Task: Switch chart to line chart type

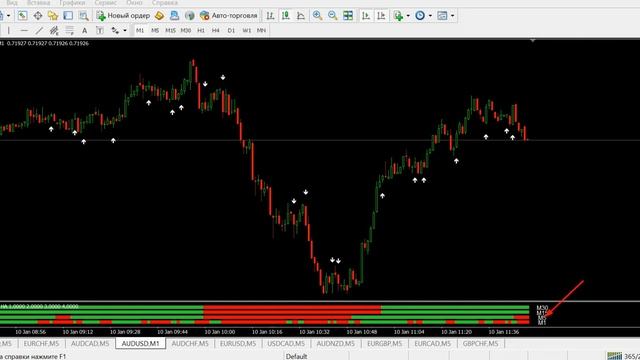Action: pyautogui.click(x=301, y=16)
